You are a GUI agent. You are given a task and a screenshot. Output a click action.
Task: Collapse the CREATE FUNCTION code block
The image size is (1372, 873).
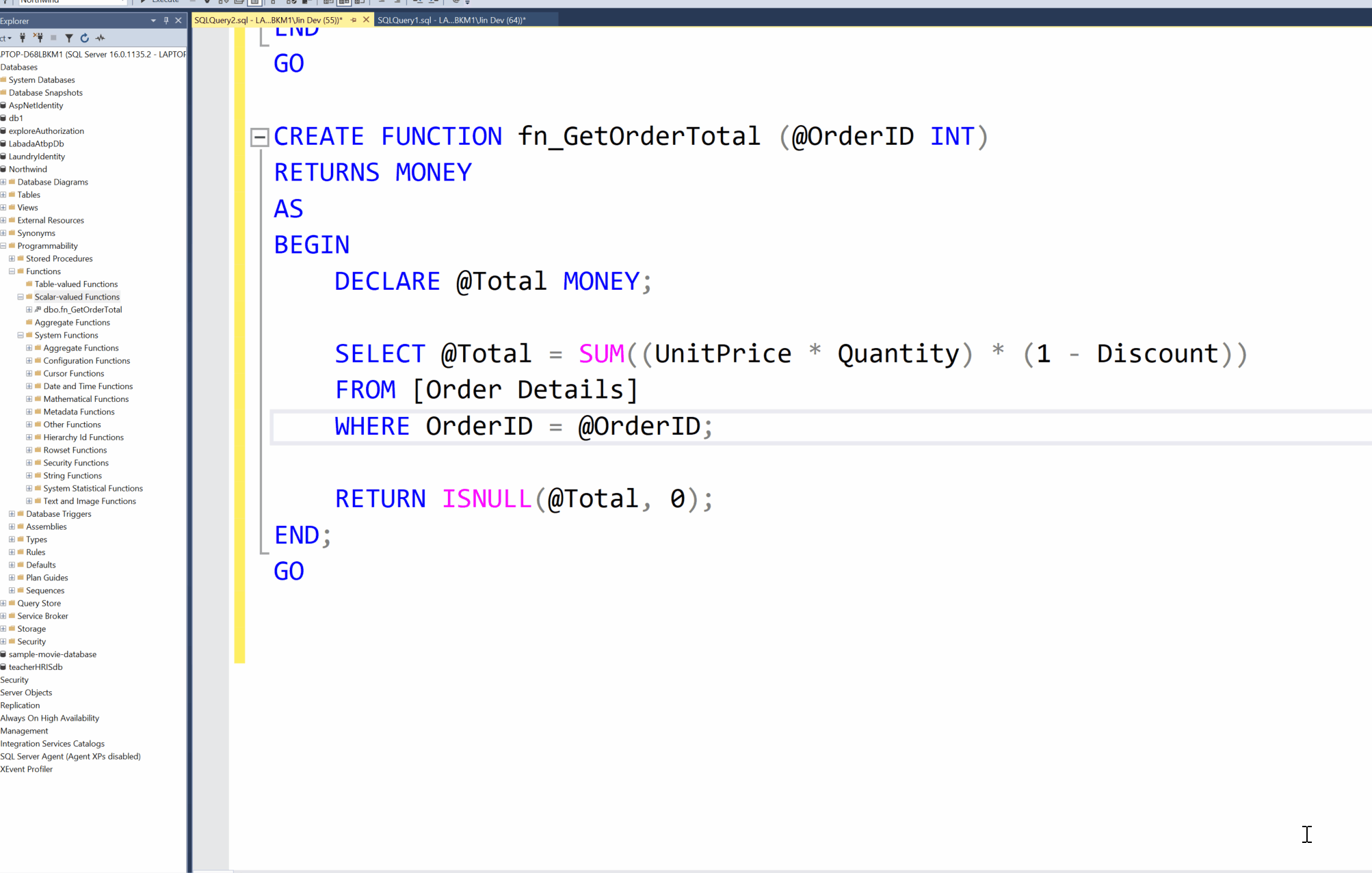[x=259, y=137]
